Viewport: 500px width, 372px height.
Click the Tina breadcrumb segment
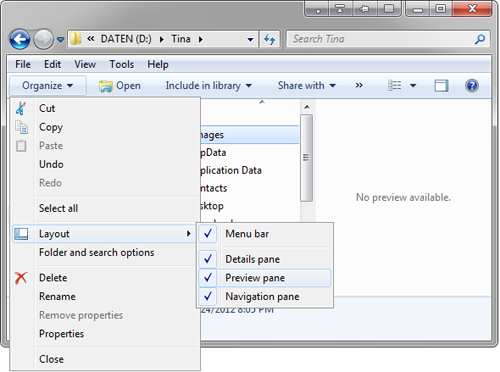181,39
